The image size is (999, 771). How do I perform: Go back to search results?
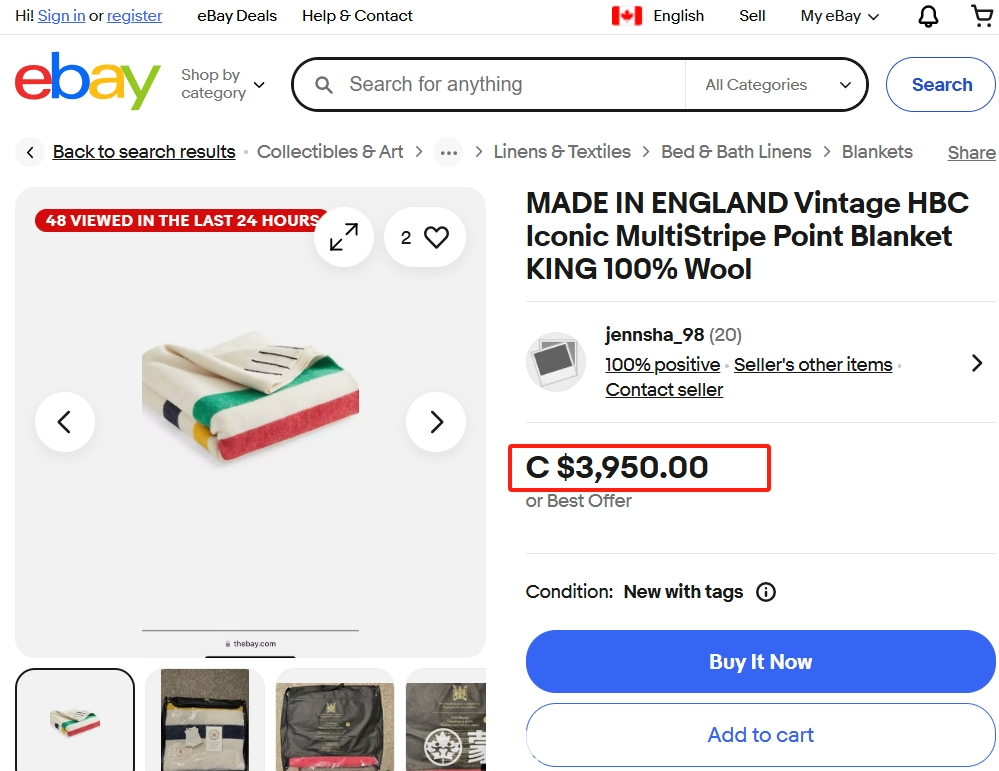pyautogui.click(x=144, y=152)
